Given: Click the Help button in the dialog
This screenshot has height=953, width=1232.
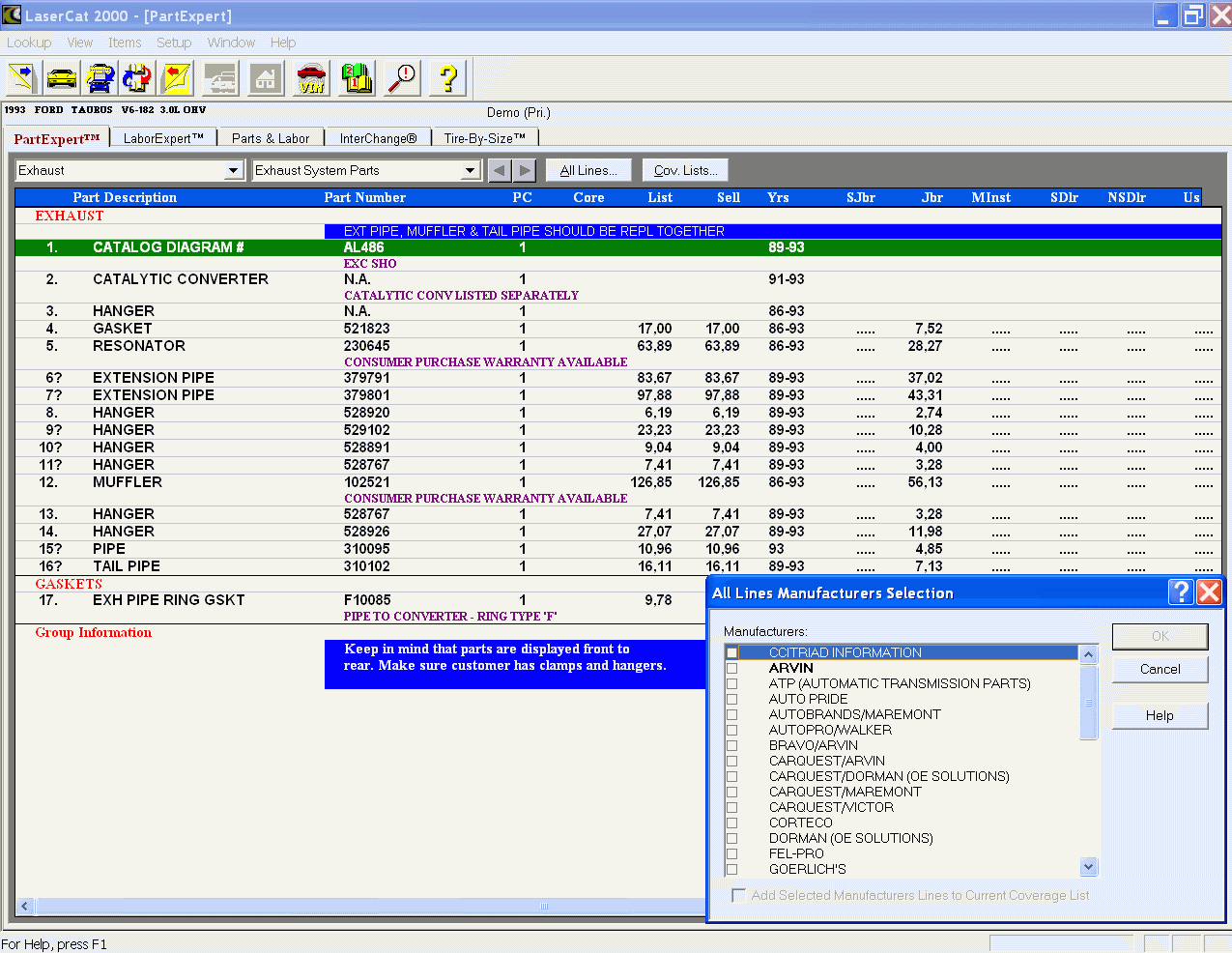Looking at the screenshot, I should (1160, 715).
